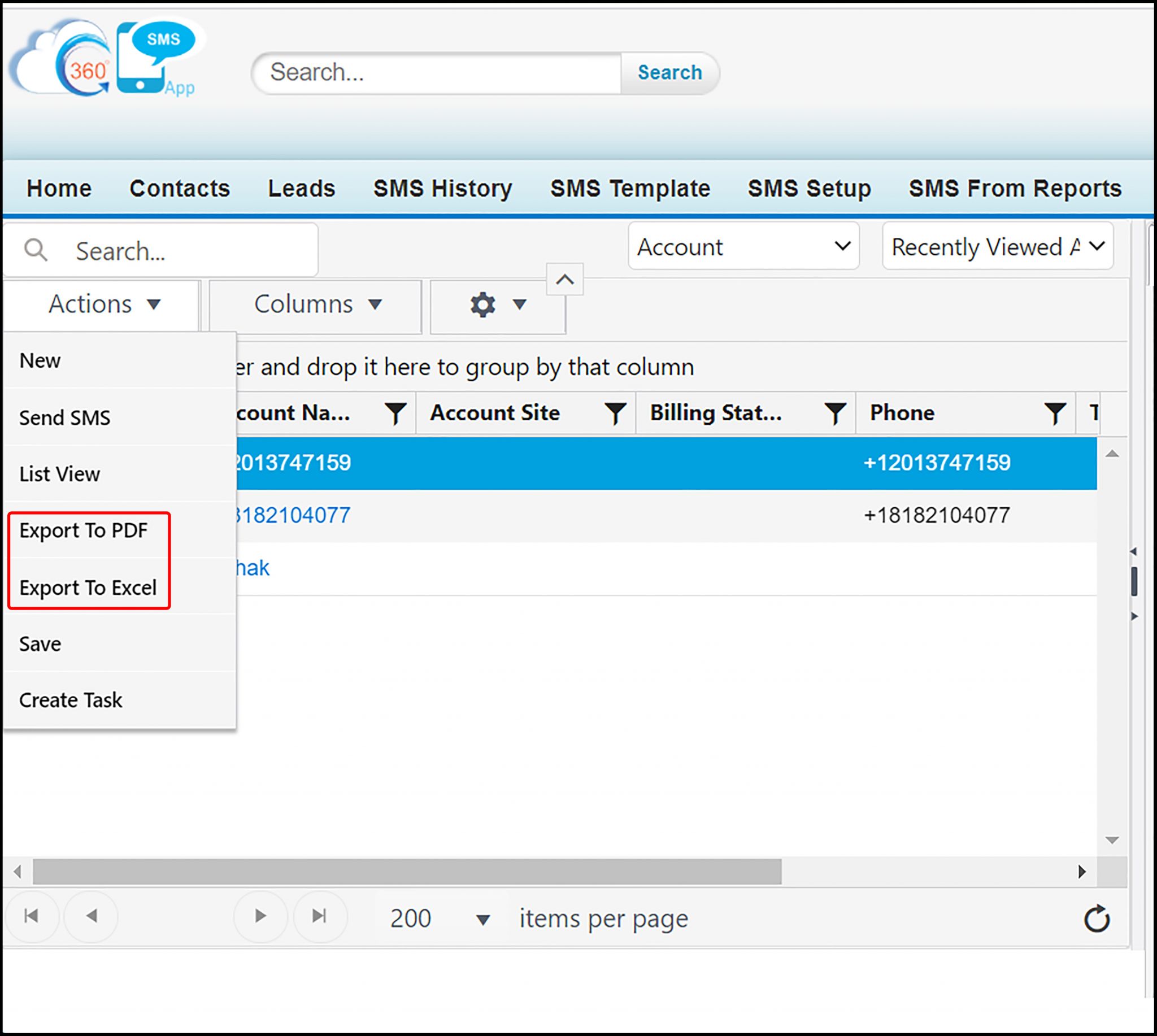Click the horizontal scrollbar thumb
Viewport: 1157px width, 1036px height.
[407, 872]
